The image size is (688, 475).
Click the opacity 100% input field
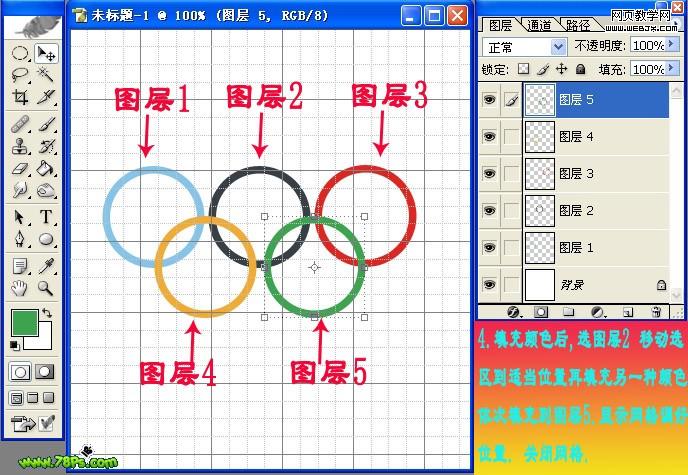coord(648,45)
